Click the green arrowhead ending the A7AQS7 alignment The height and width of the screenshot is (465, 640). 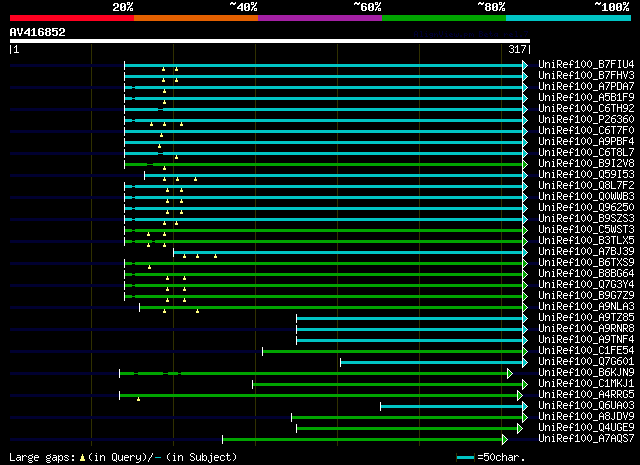pos(505,440)
